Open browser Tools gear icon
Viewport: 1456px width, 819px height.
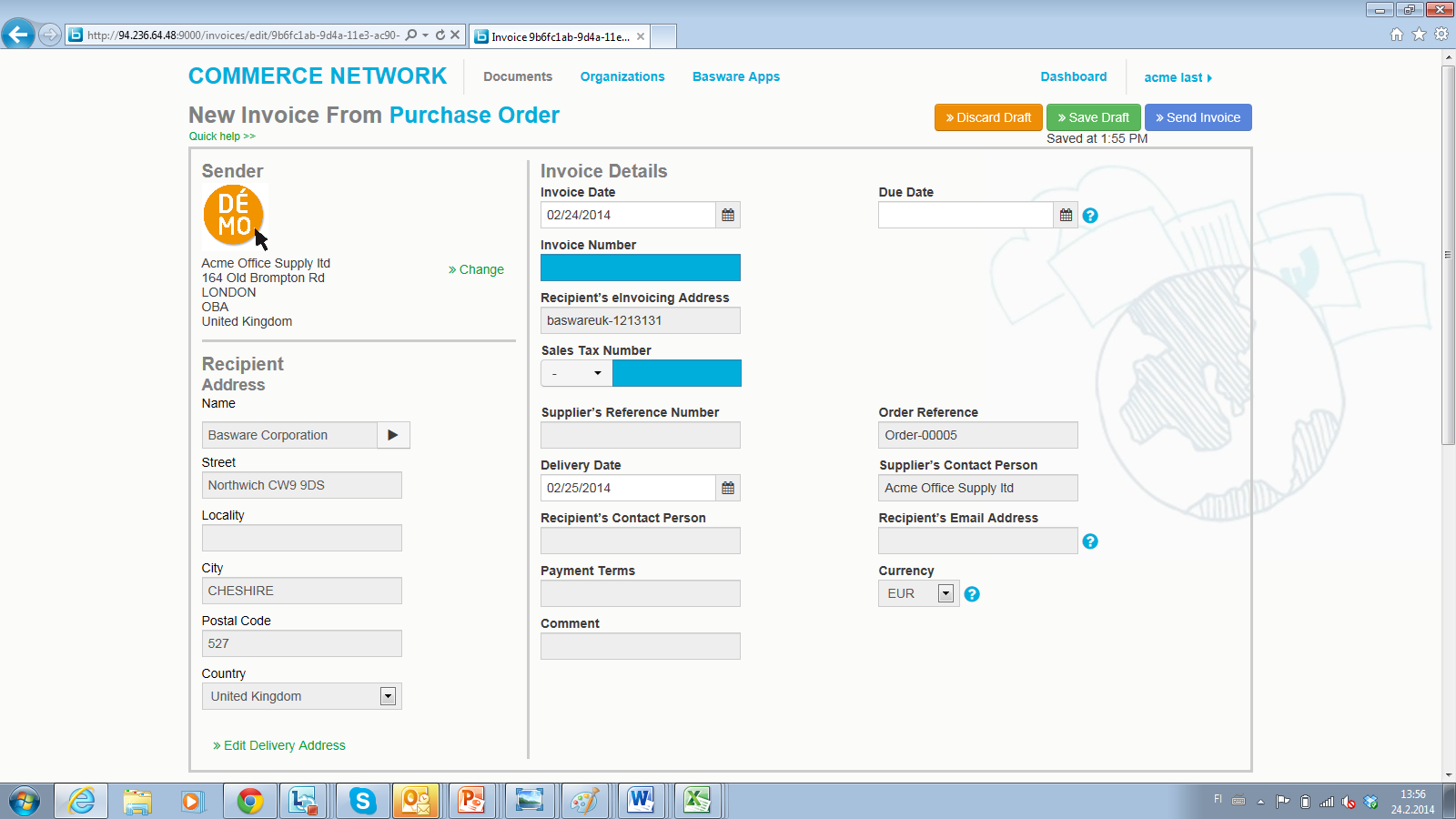(1441, 35)
